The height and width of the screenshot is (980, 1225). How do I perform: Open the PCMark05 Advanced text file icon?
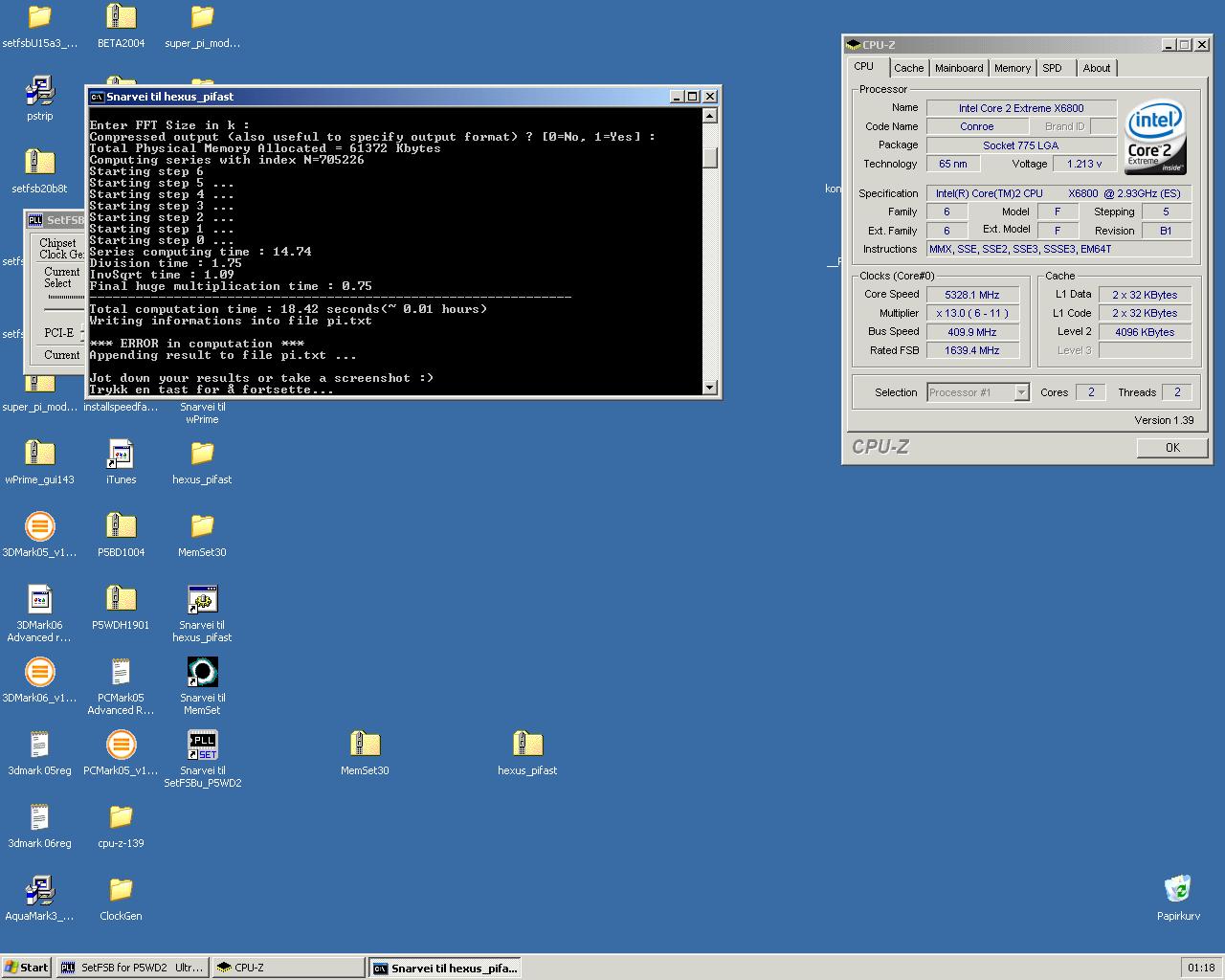point(121,672)
